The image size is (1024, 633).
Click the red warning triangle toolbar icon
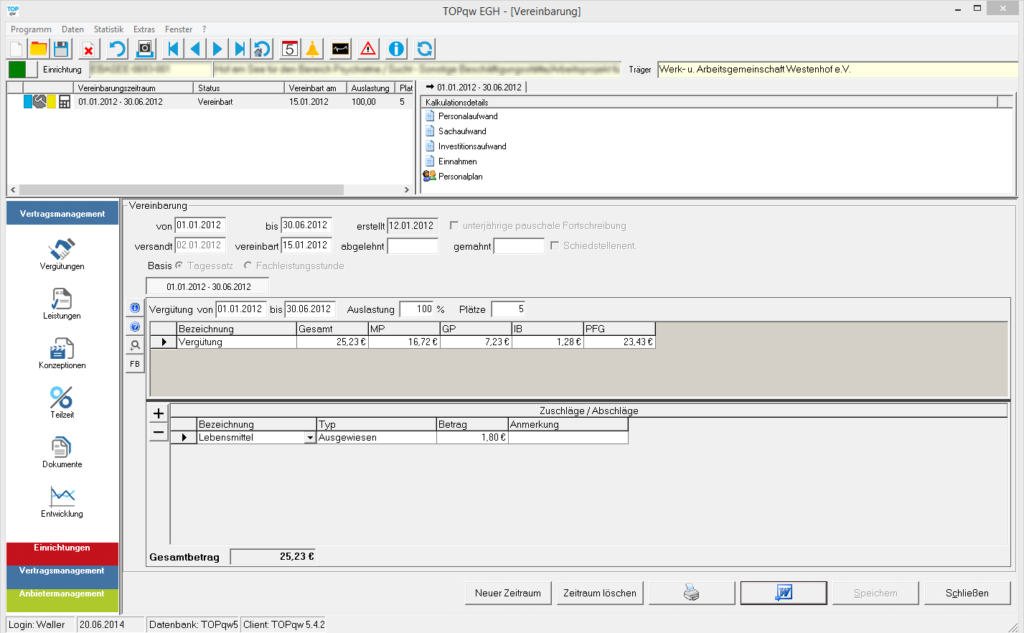click(369, 48)
